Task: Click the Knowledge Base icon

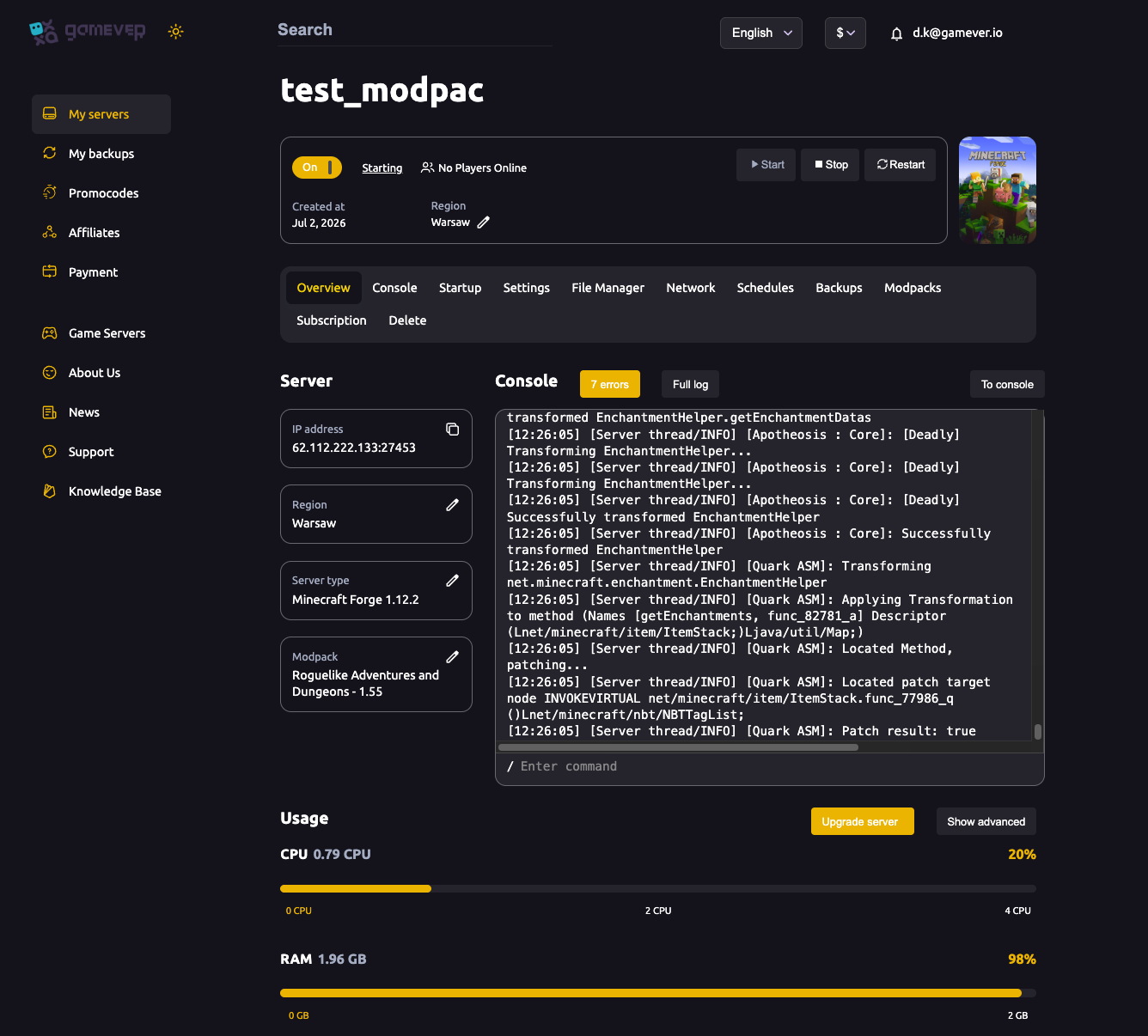Action: (x=50, y=491)
